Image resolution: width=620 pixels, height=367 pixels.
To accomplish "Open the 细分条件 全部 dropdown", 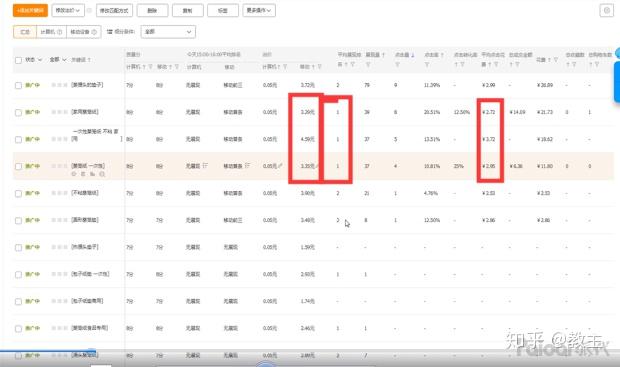I will [168, 32].
